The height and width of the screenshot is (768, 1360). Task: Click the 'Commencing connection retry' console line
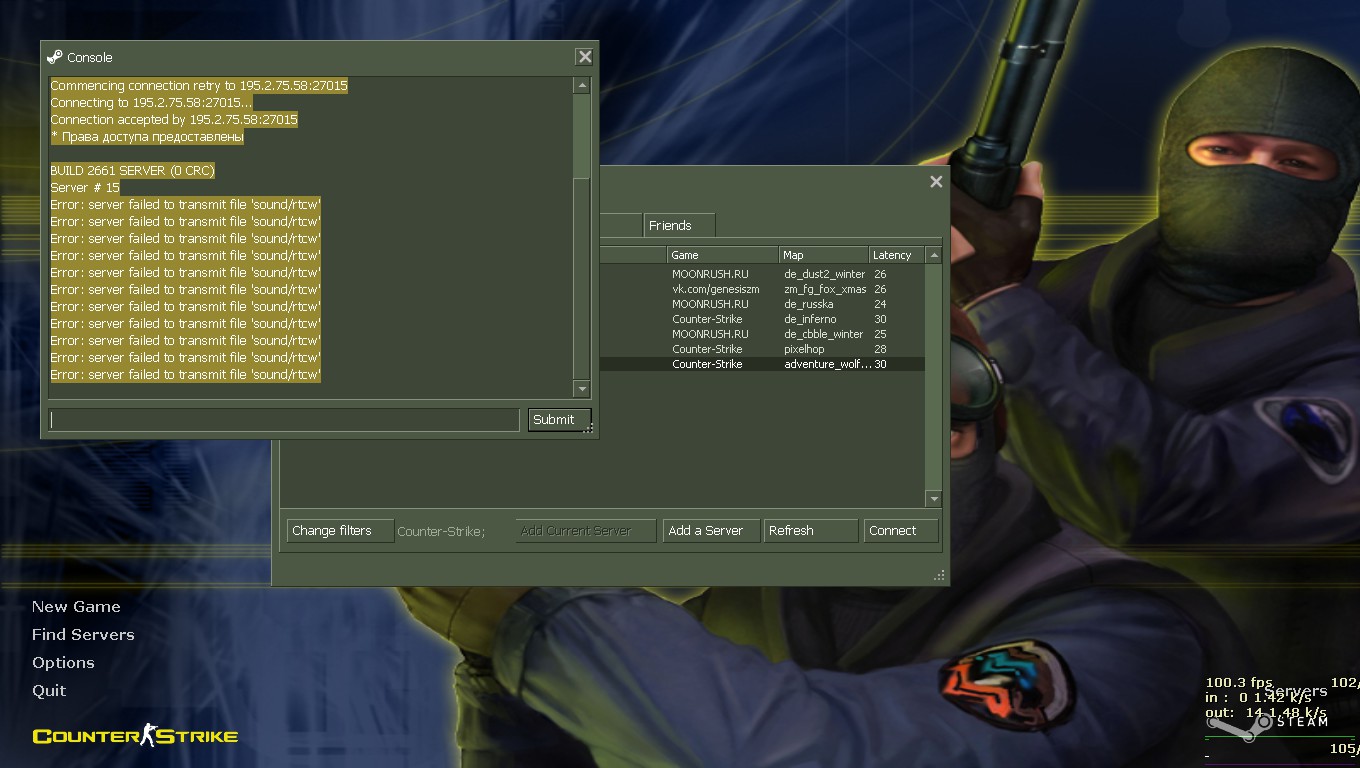coord(199,86)
